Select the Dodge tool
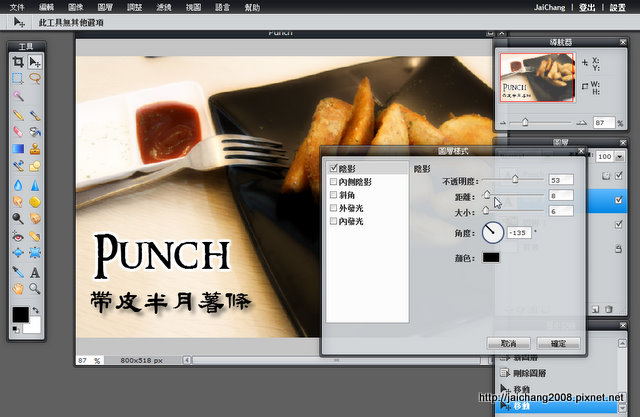Viewport: 640px width, 417px height. pyautogui.click(x=18, y=218)
